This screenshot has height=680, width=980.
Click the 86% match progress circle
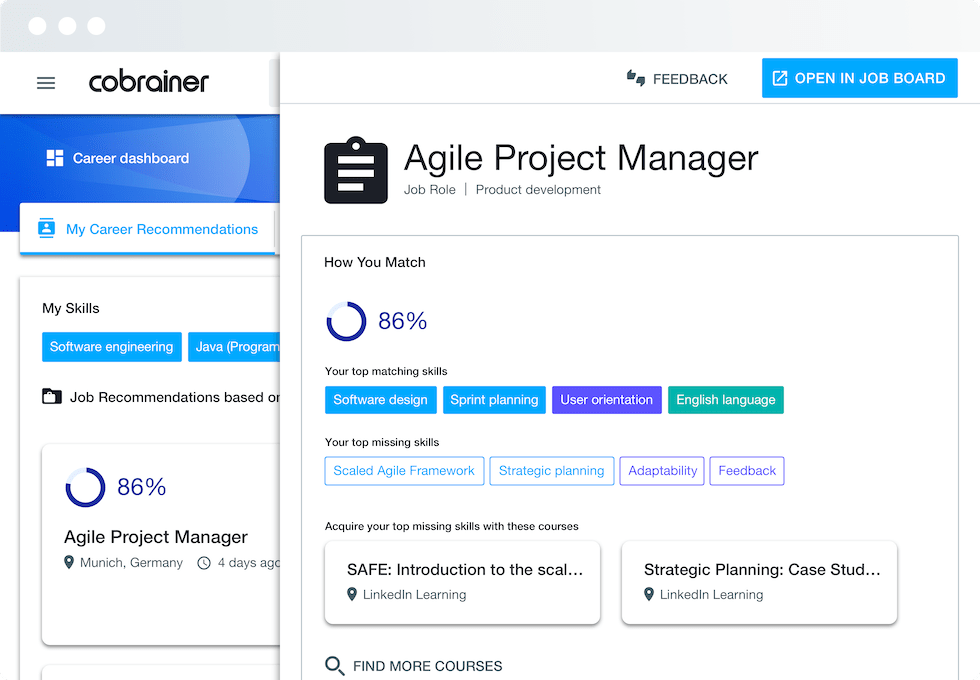pos(347,322)
